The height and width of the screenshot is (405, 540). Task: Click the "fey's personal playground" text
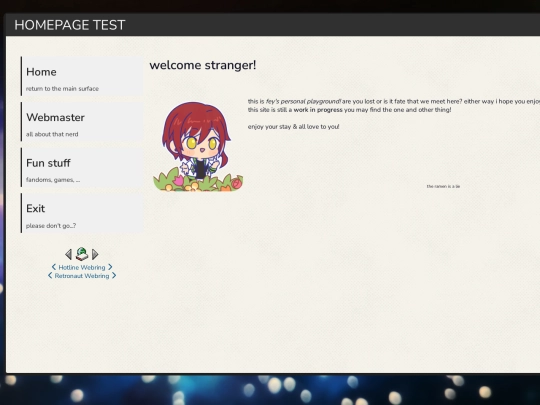303,101
